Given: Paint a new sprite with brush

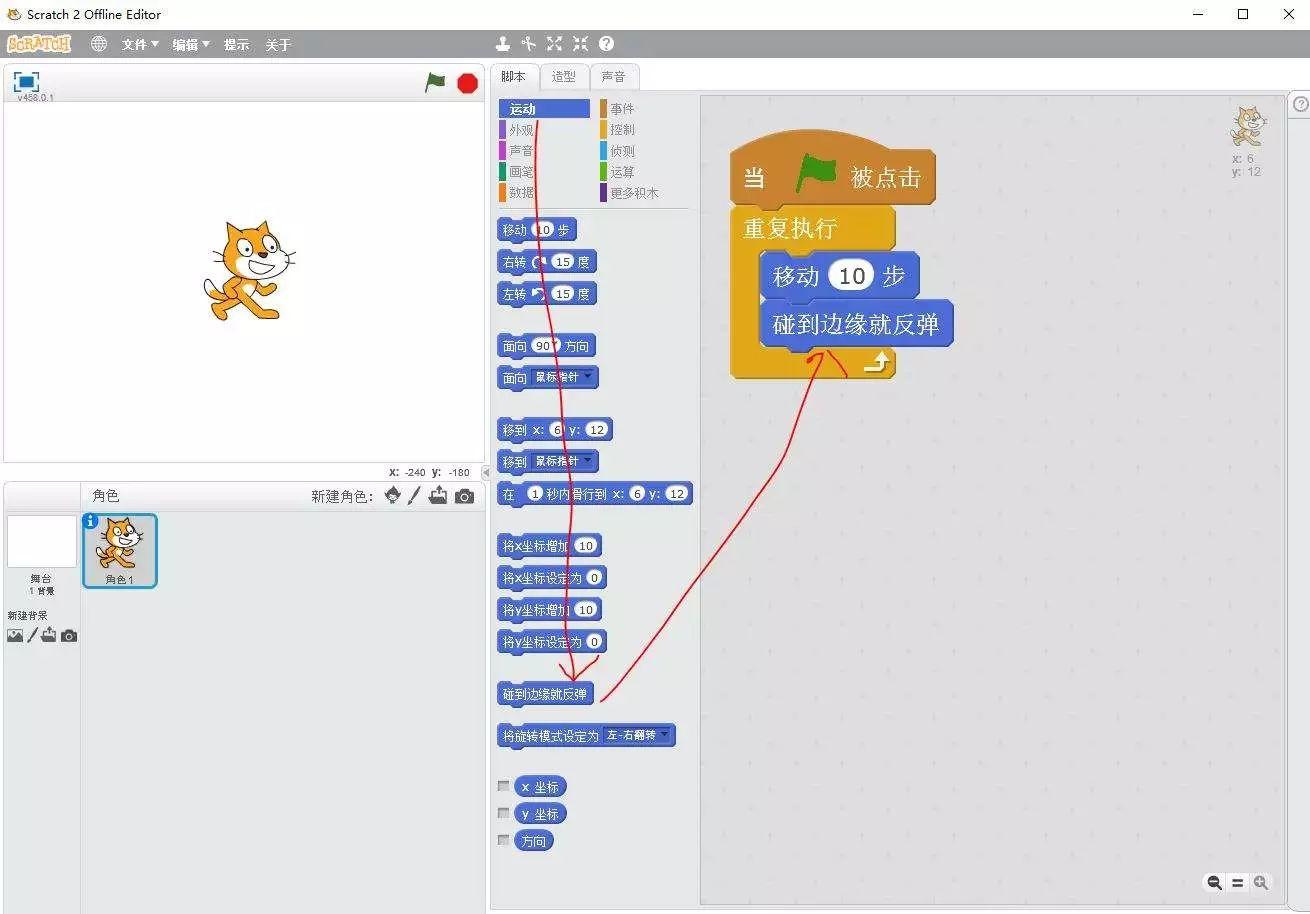Looking at the screenshot, I should click(414, 495).
